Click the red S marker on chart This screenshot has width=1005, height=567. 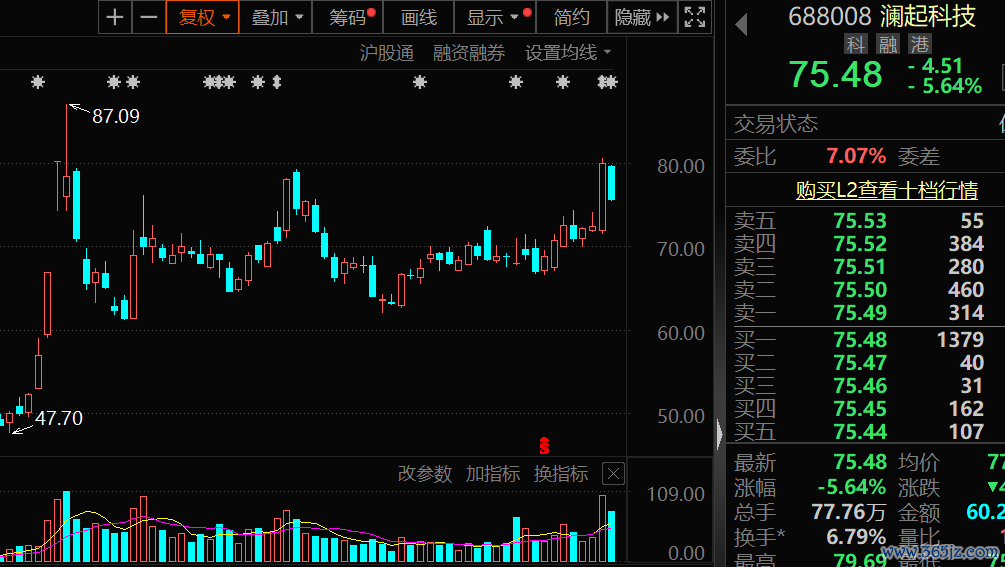[545, 445]
